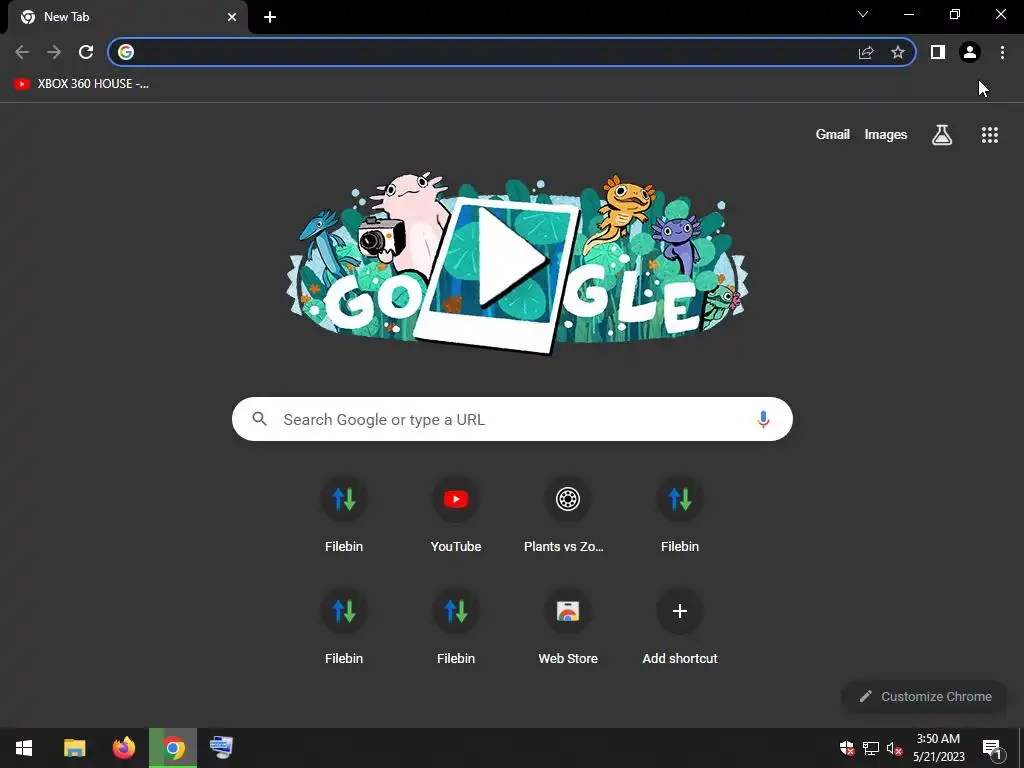1024x768 pixels.
Task: Open the Images link
Action: 886,135
